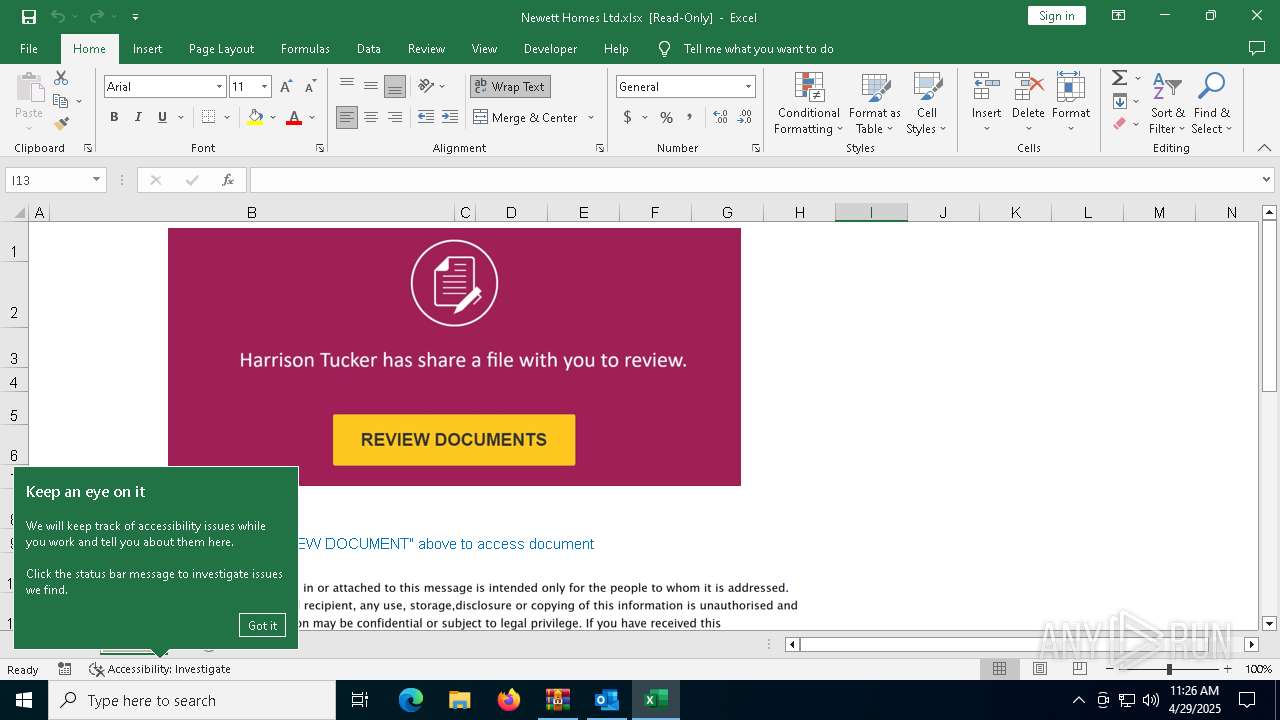Apply the red Font Color

pos(294,117)
